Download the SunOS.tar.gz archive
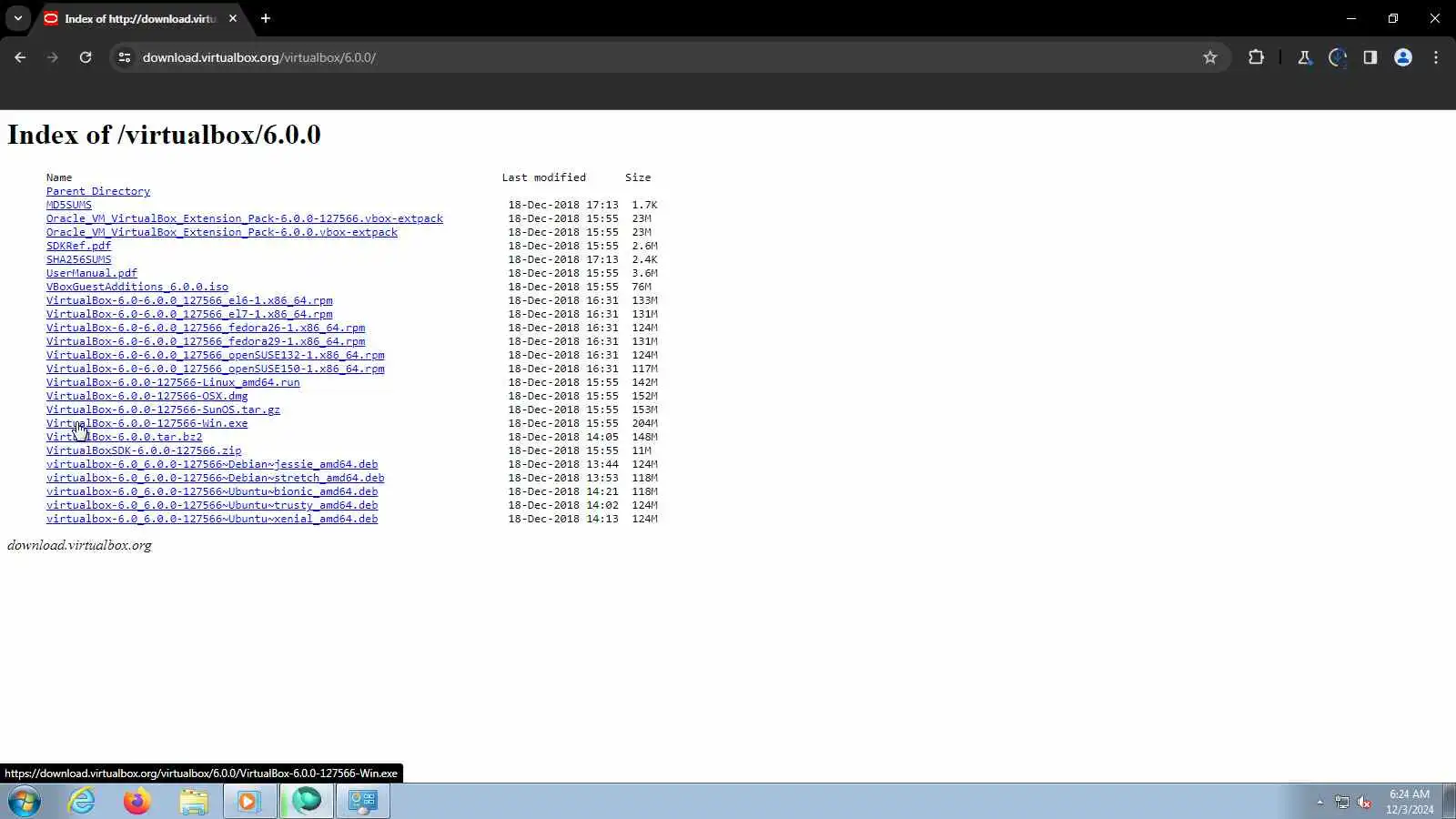 point(164,409)
